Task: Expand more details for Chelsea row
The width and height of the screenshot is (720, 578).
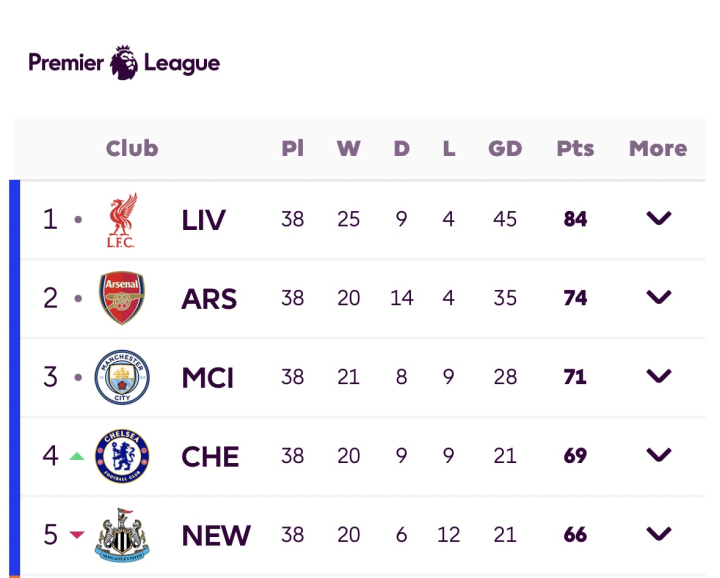Action: (x=659, y=455)
